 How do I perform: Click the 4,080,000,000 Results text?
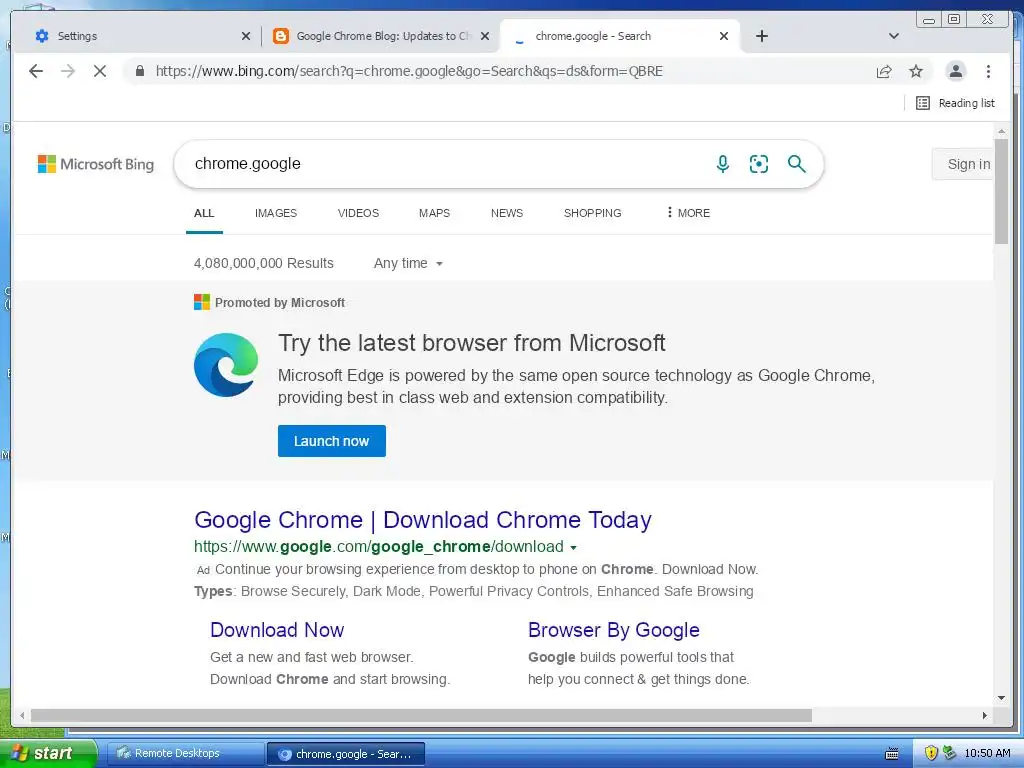click(263, 263)
